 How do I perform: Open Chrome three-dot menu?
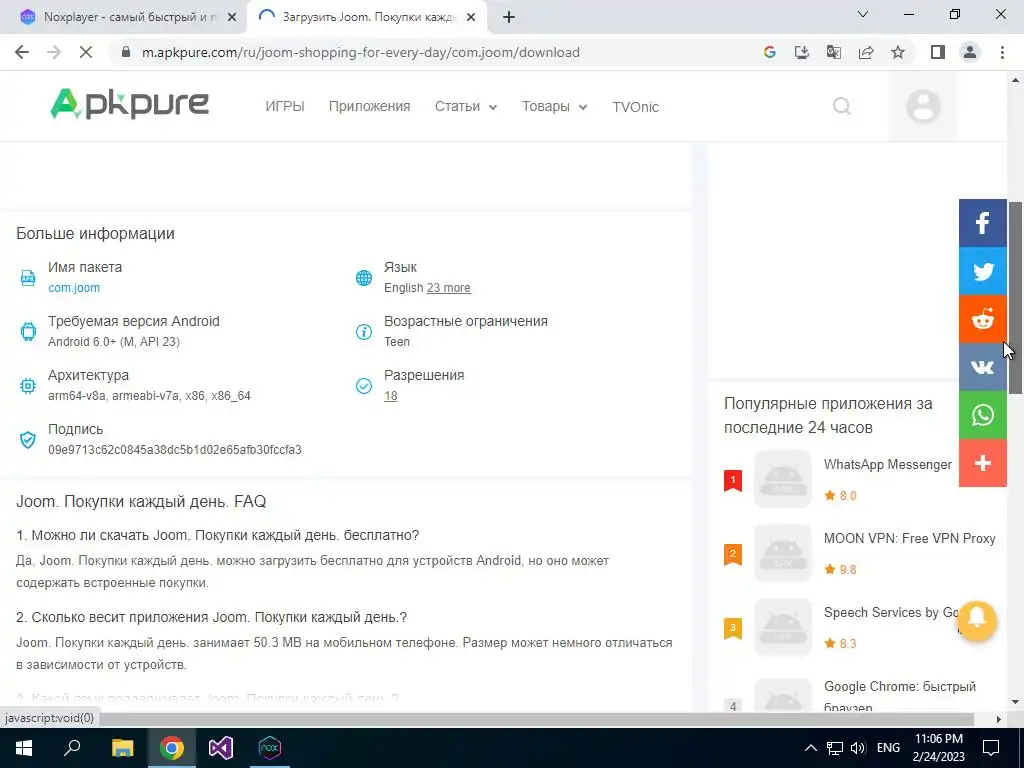click(x=1002, y=52)
